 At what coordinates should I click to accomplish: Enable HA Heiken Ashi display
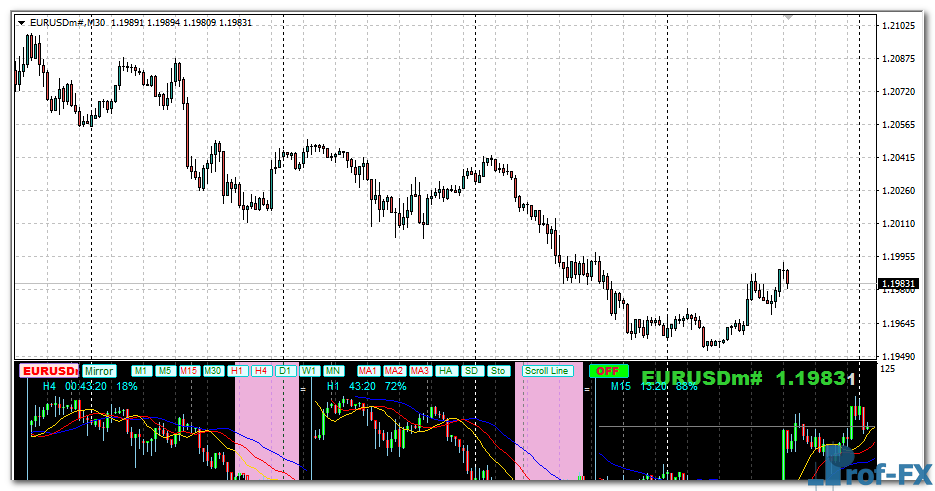coord(446,371)
